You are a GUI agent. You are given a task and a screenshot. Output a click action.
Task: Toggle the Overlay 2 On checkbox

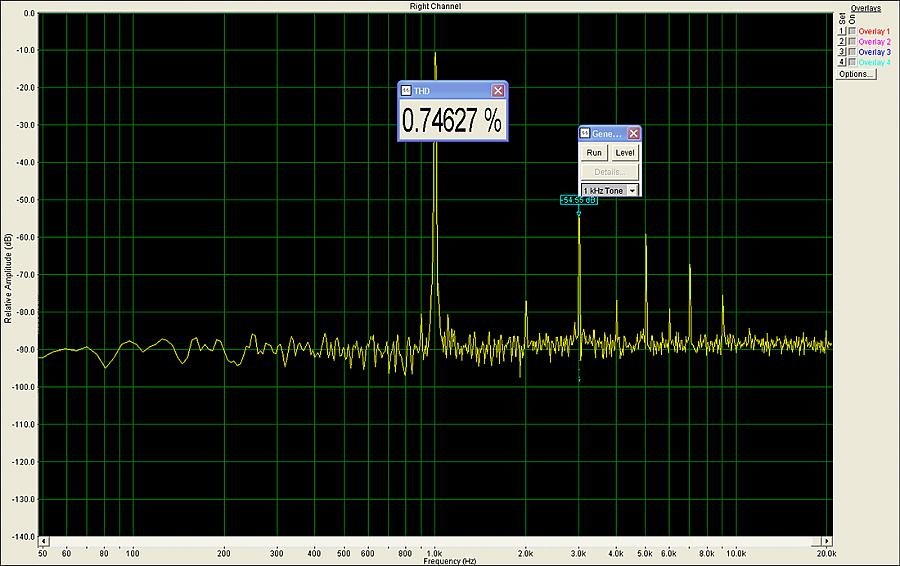tap(852, 42)
